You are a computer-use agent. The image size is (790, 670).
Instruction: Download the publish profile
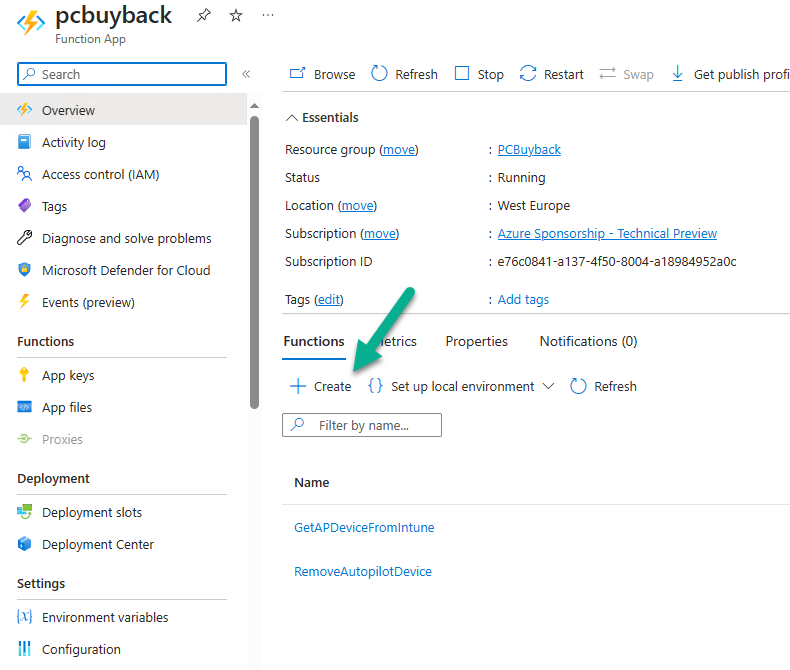tap(730, 74)
